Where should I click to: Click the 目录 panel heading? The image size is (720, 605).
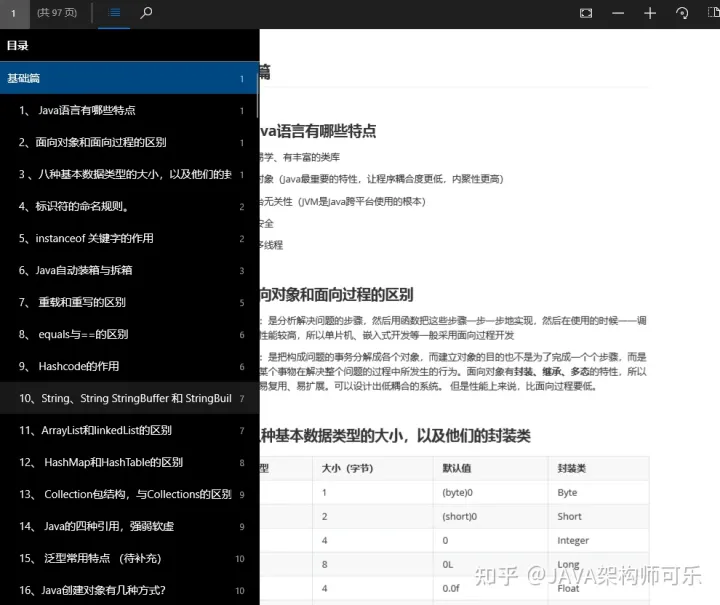[x=17, y=45]
